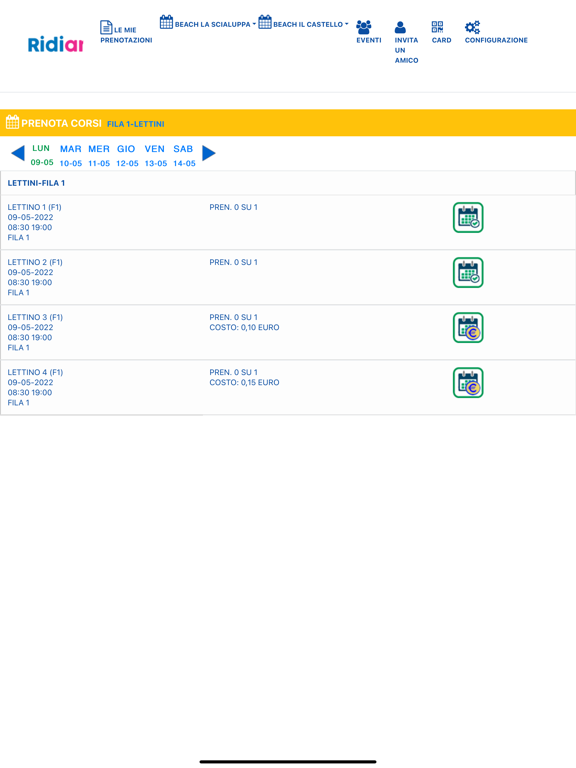Select Tuesday MAR 10-05
Viewport: 576px width, 768px height.
click(x=71, y=156)
